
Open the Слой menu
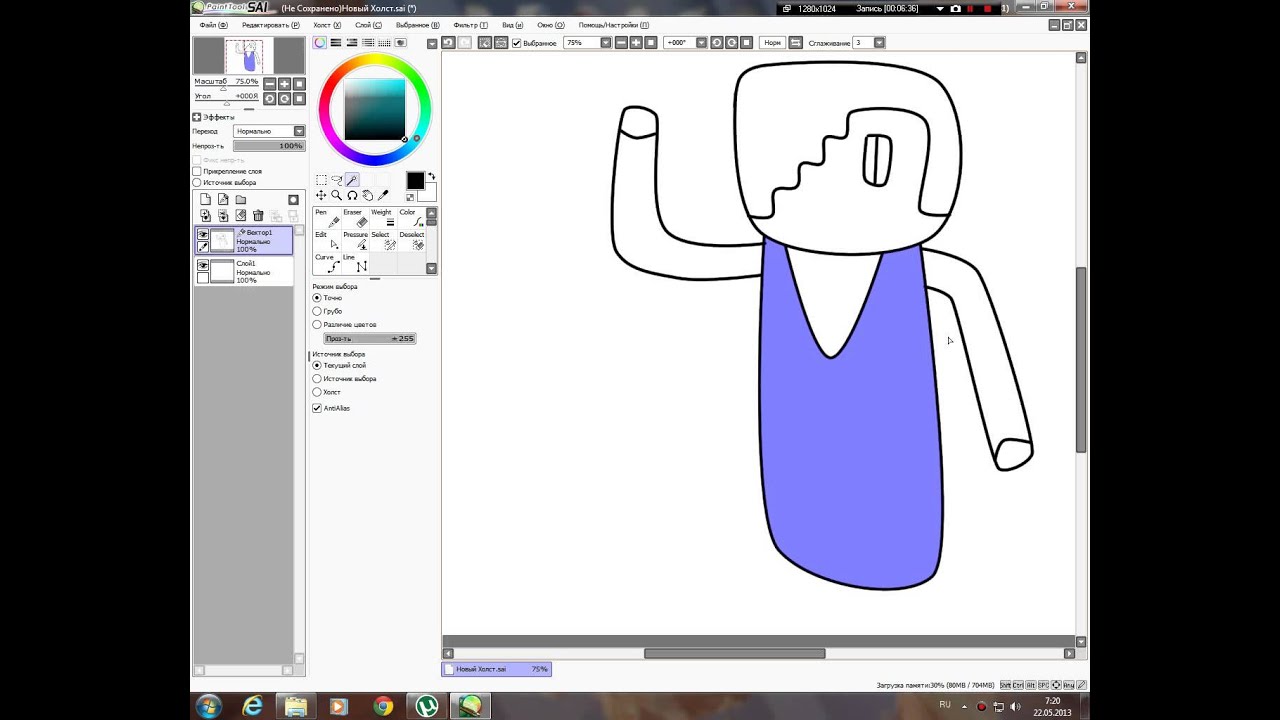[x=368, y=25]
